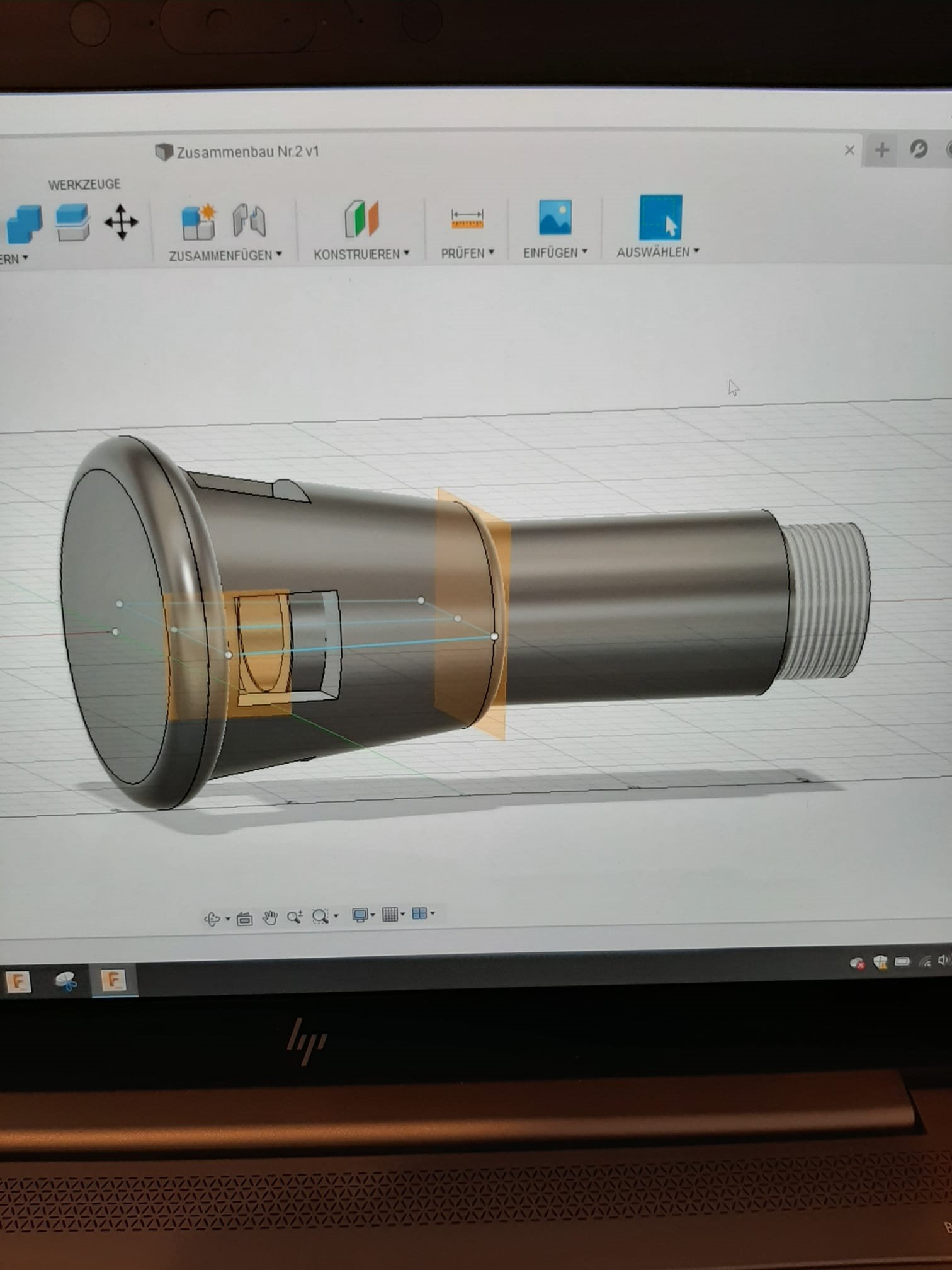Screen dimensions: 952x1270
Task: Click the Orbit tool in the navigation bar
Action: [212, 919]
